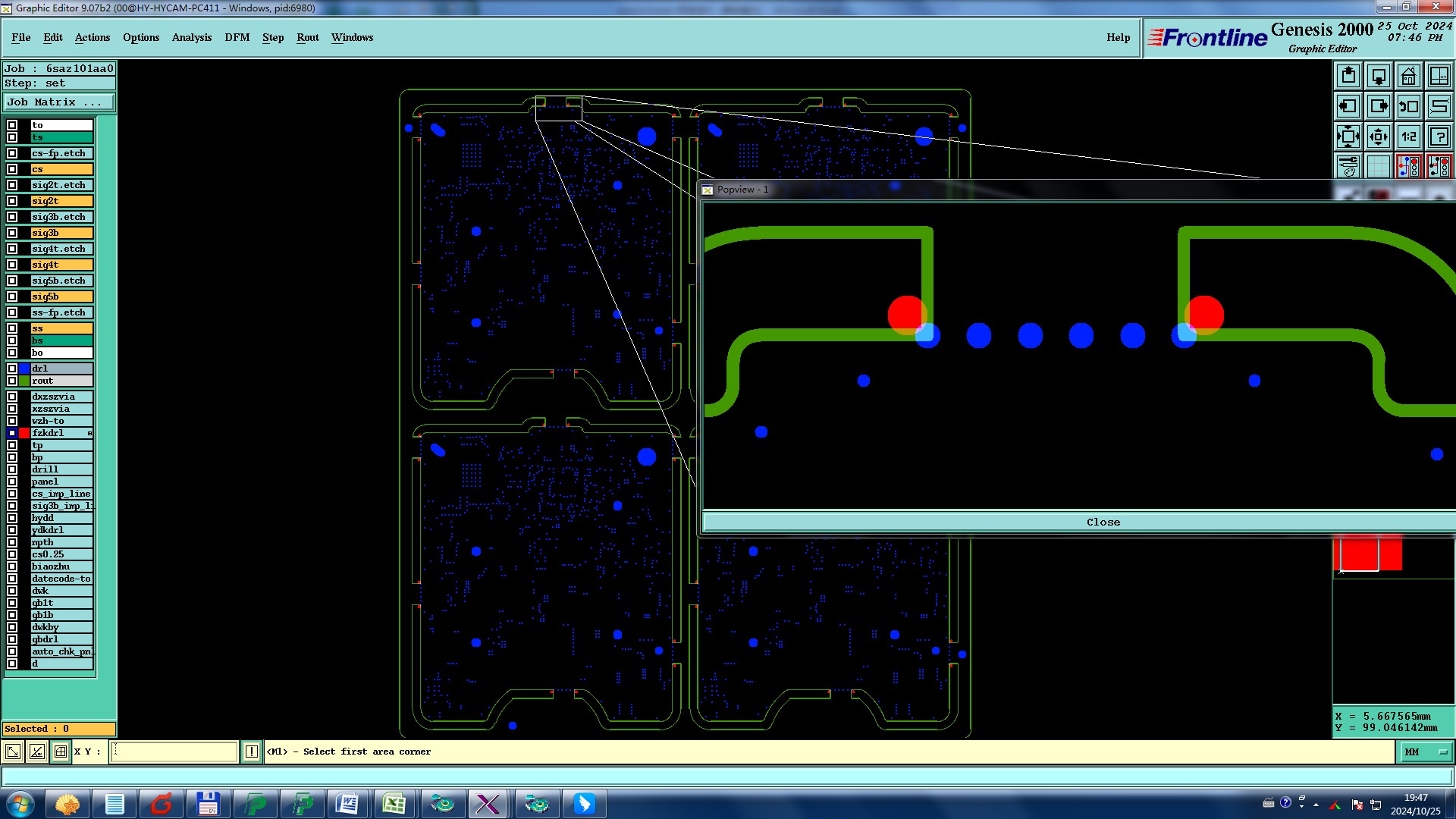1456x819 pixels.
Task: Toggle the drl layer checkbox
Action: (12, 369)
